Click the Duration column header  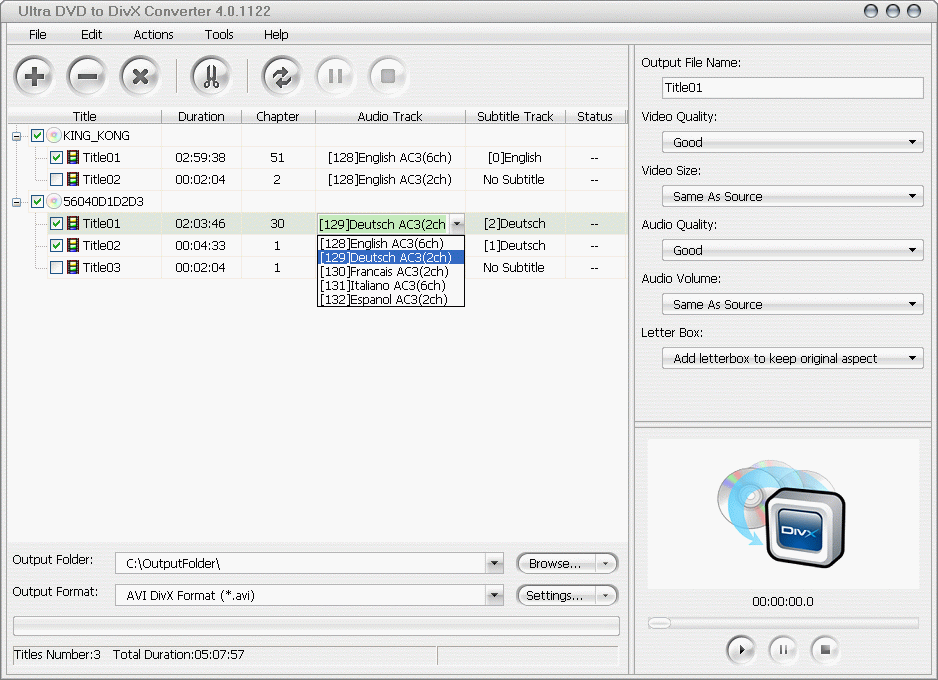pyautogui.click(x=201, y=117)
